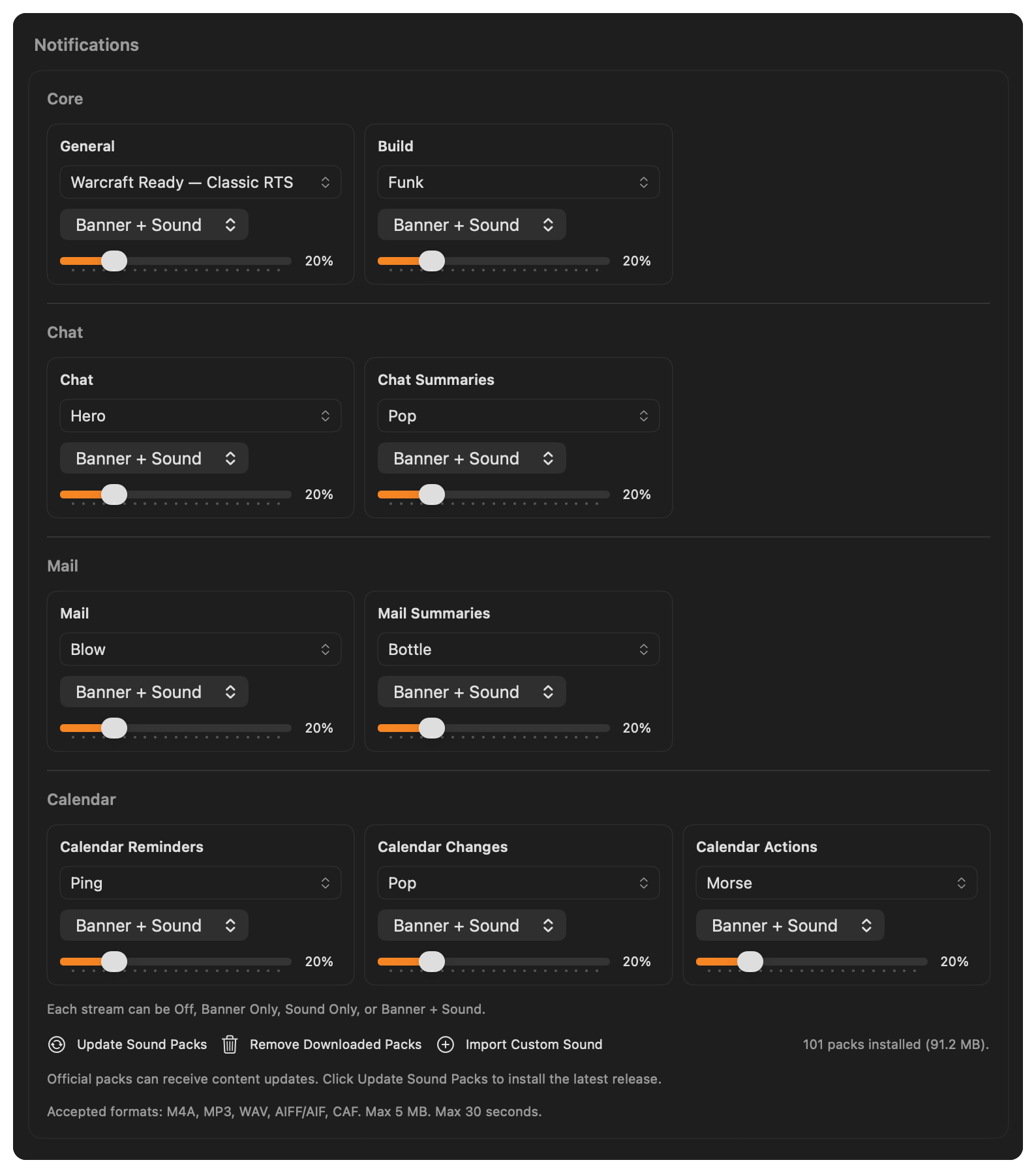The image size is (1036, 1173).
Task: Click the General 20% volume value
Action: 319,261
